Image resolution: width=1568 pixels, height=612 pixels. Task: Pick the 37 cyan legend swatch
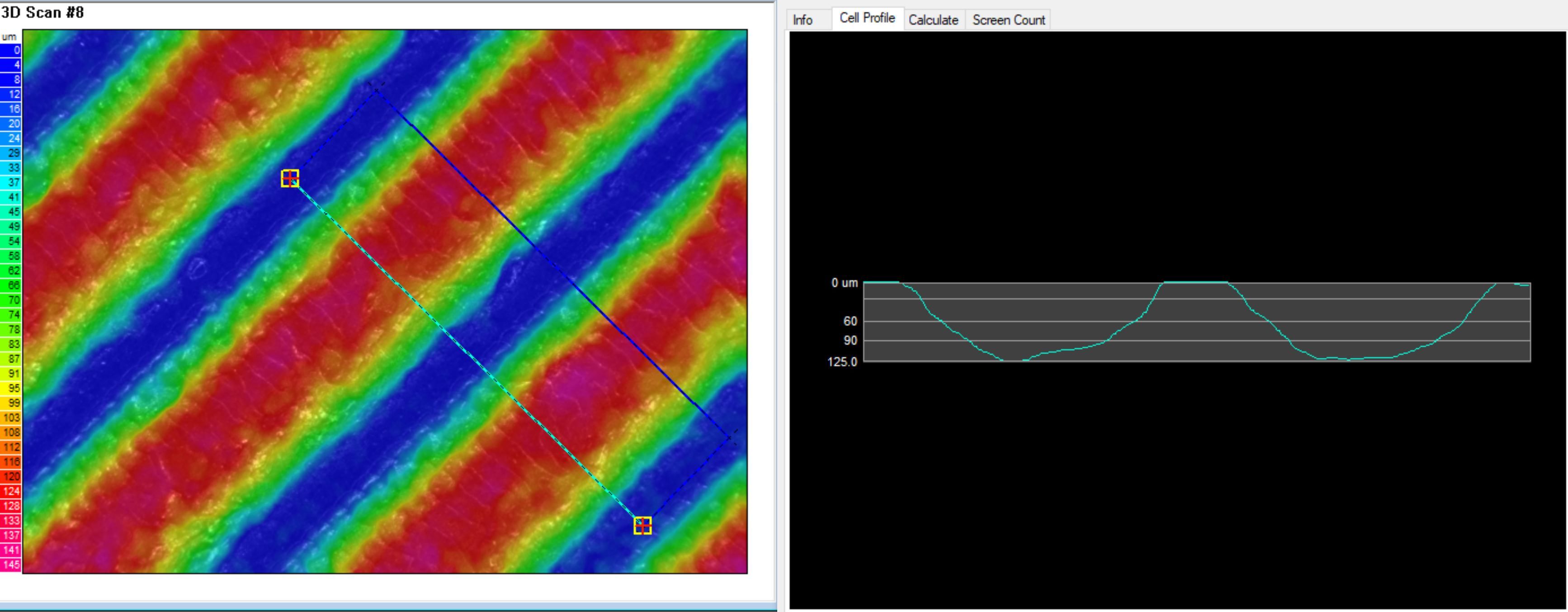click(x=11, y=183)
